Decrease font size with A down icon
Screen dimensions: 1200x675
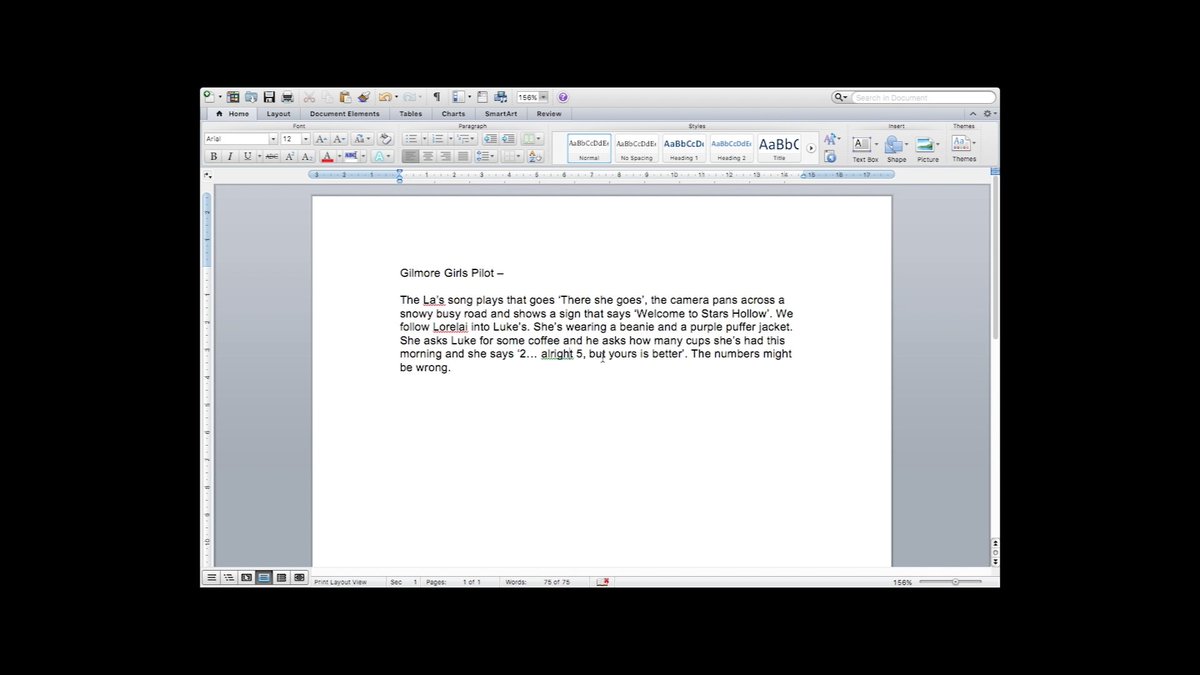pyautogui.click(x=339, y=139)
